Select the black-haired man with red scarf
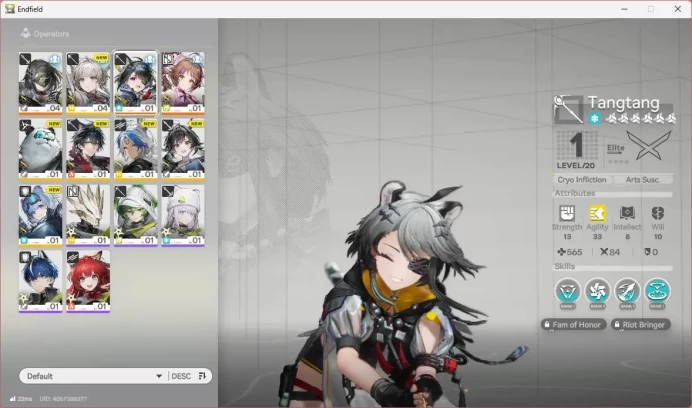This screenshot has height=408, width=692. [88, 149]
